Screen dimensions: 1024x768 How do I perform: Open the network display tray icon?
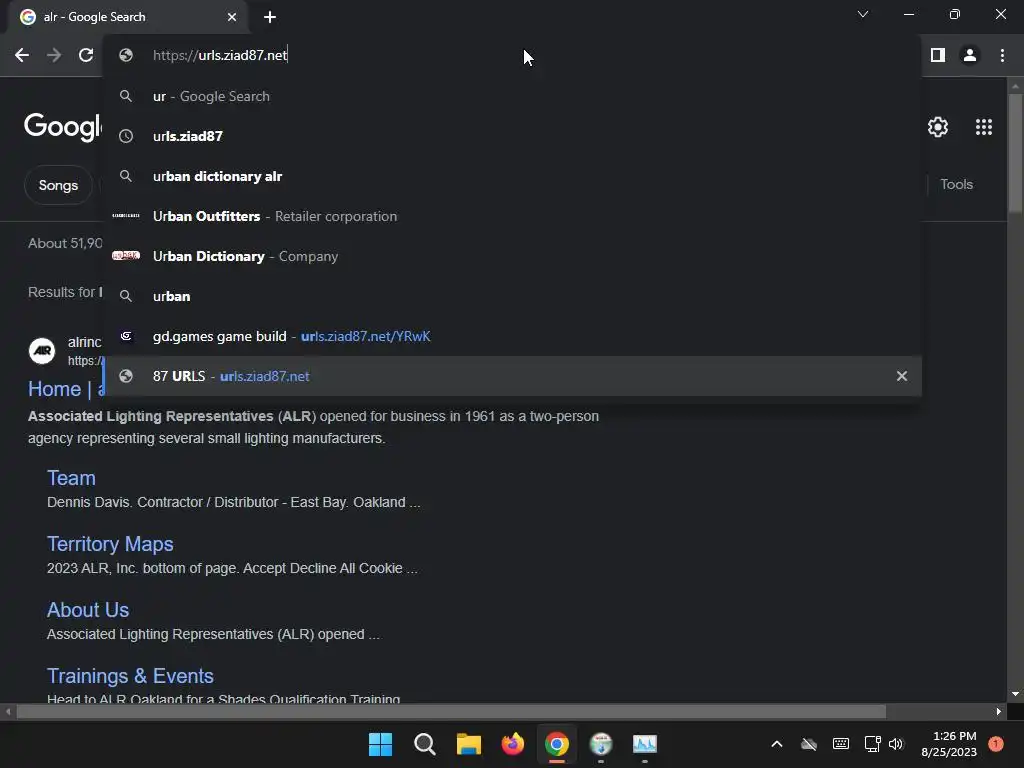[872, 744]
